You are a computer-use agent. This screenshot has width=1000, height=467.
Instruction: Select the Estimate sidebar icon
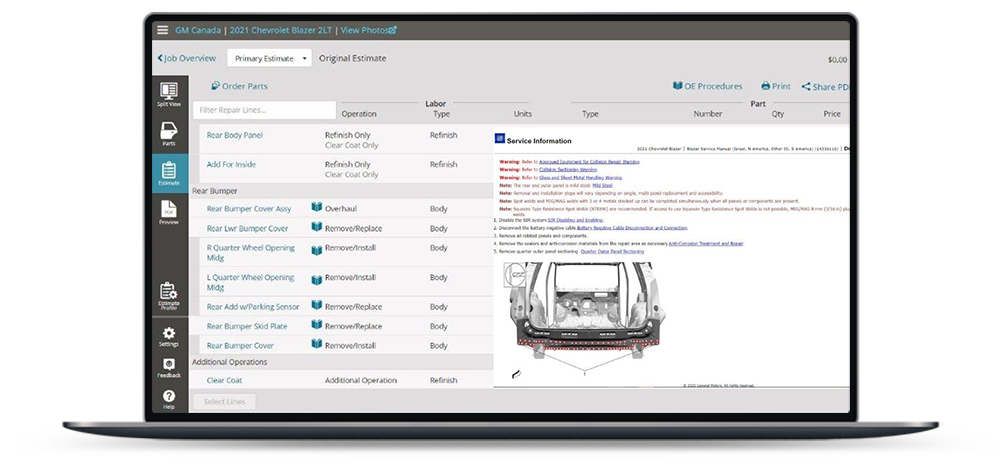pos(169,174)
